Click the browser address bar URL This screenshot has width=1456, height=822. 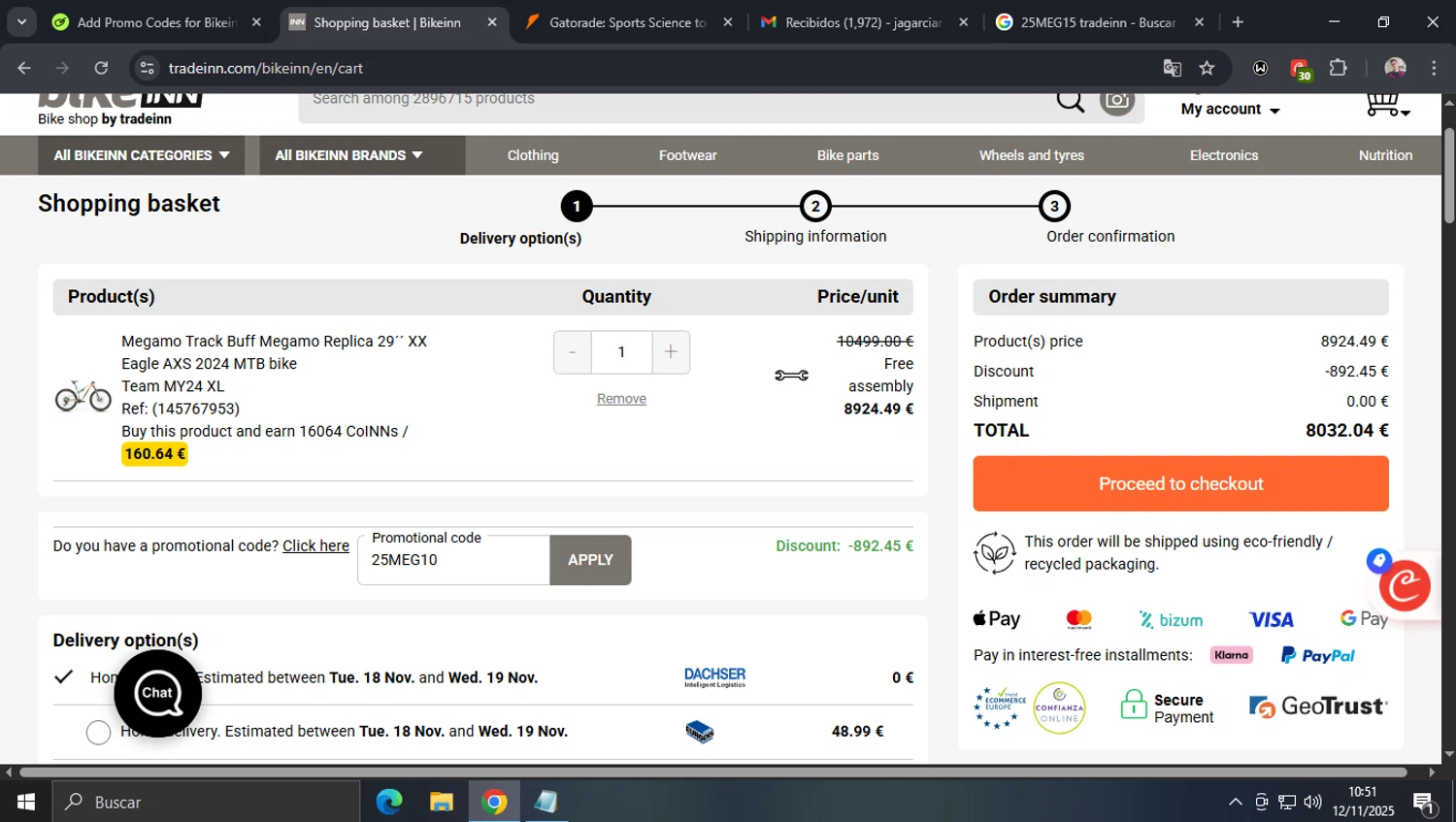pos(265,68)
